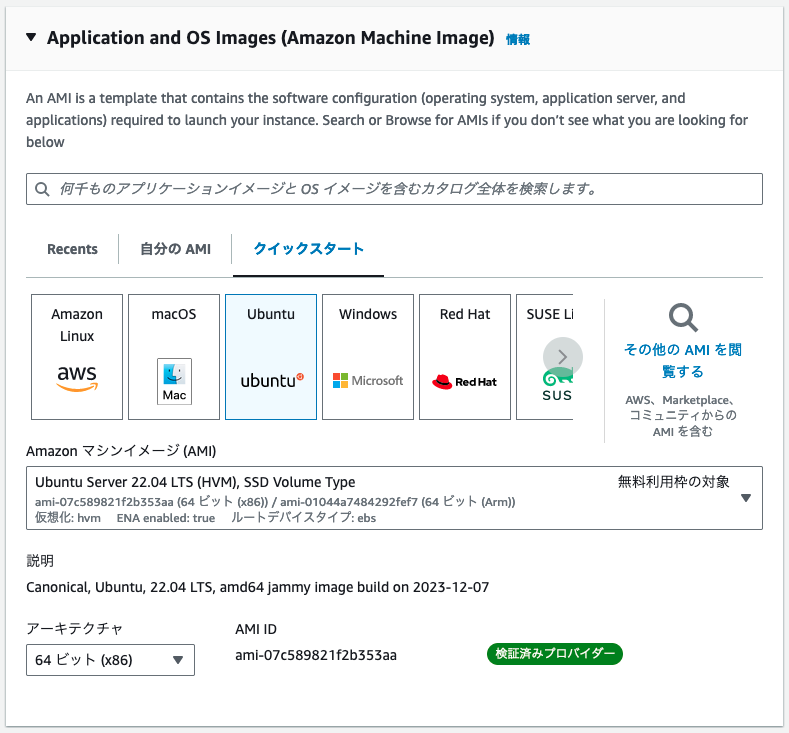The height and width of the screenshot is (733, 789).
Task: Open the 64 ビット (x86) architecture dropdown
Action: click(110, 660)
